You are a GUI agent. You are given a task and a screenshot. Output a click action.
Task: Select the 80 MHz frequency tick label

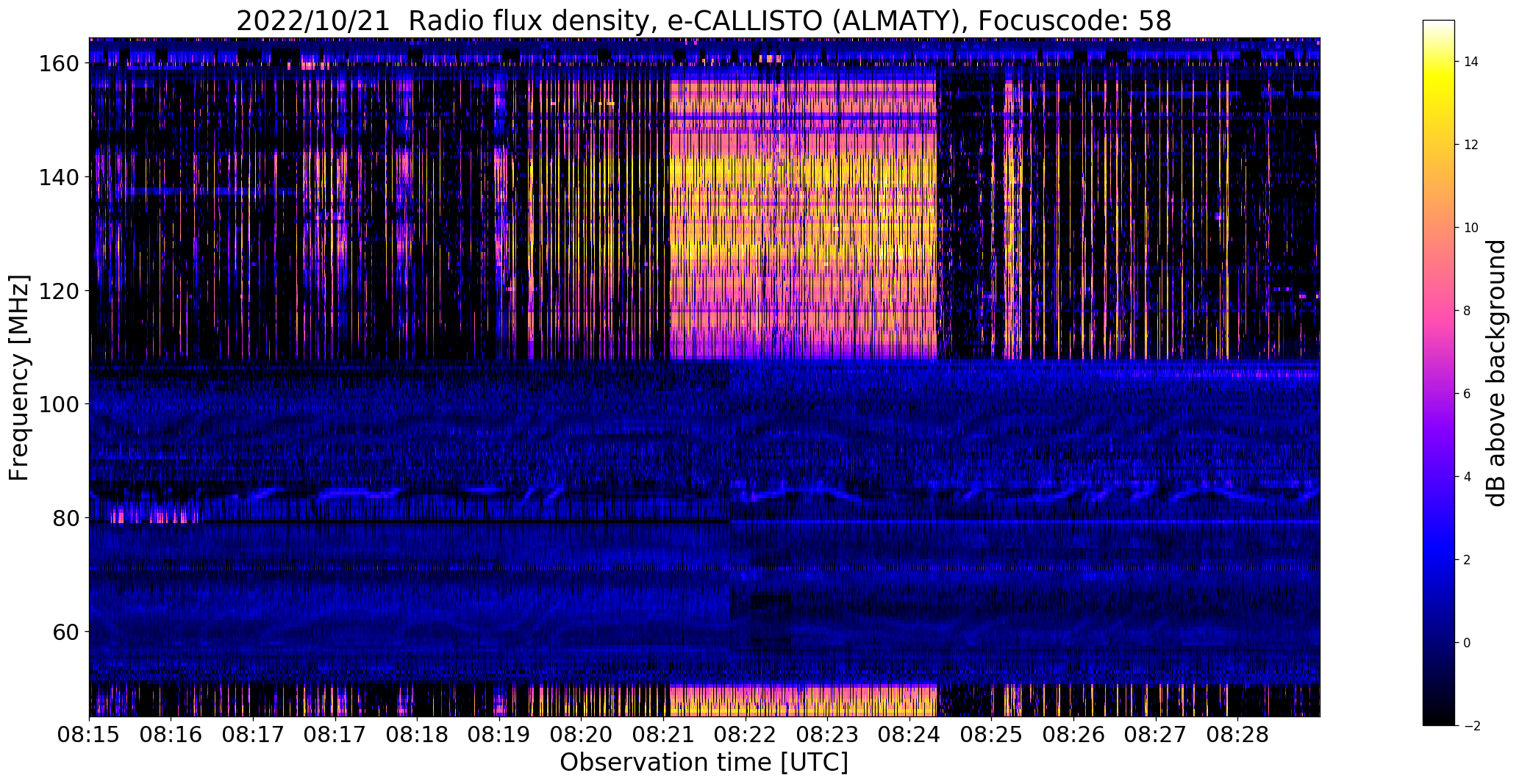point(66,518)
